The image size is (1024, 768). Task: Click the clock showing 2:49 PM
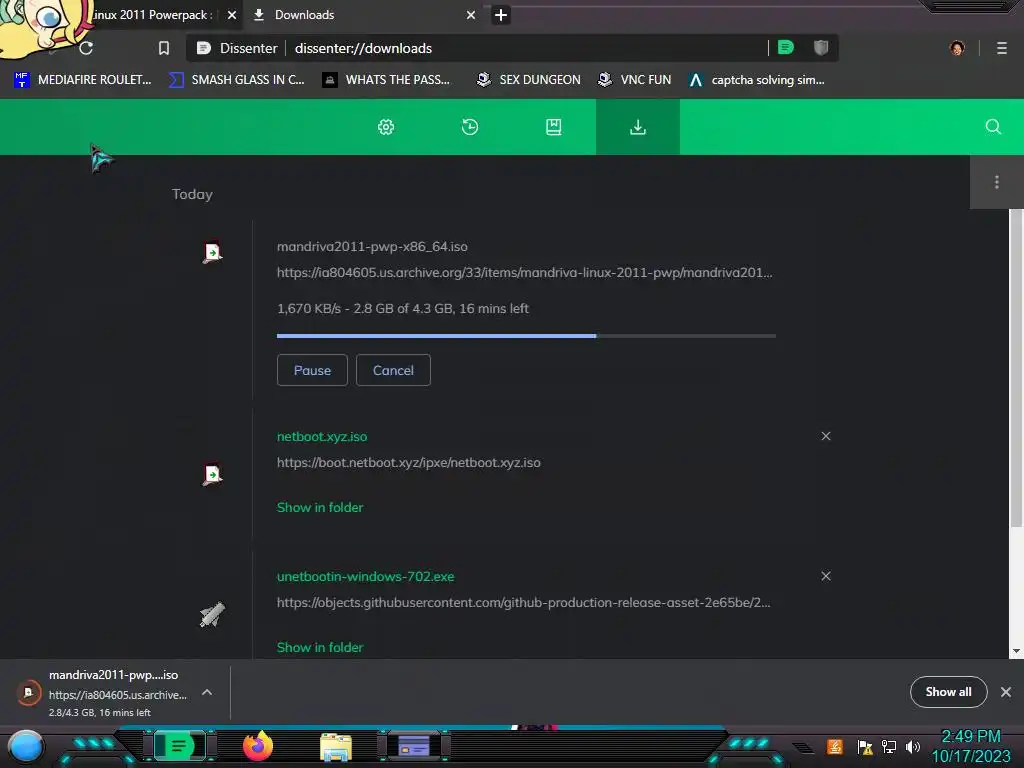[x=970, y=737]
